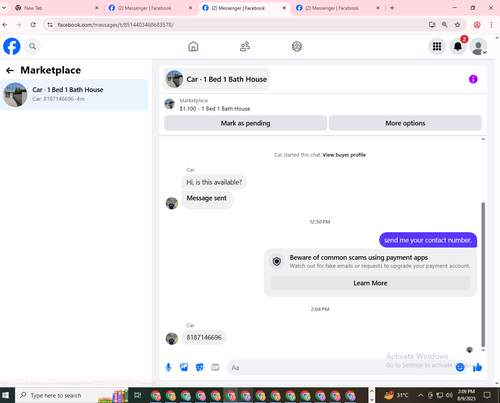Viewport: 500px width, 403px height.
Task: Click the voice clip microphone icon
Action: [x=169, y=367]
